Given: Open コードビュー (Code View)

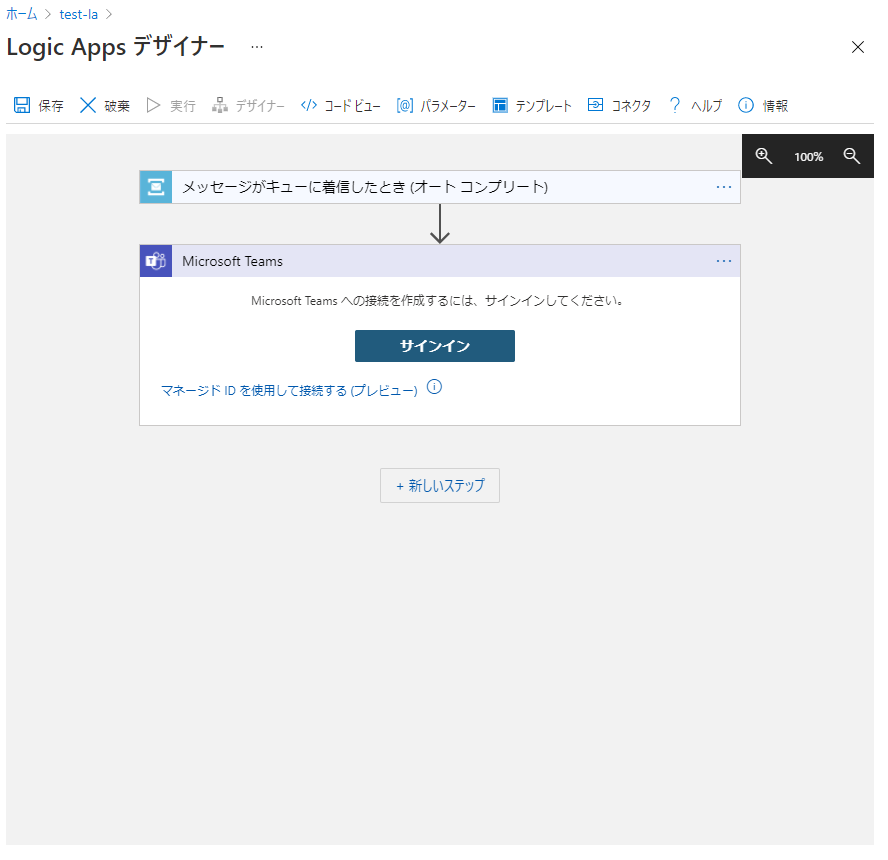Looking at the screenshot, I should pos(308,104).
